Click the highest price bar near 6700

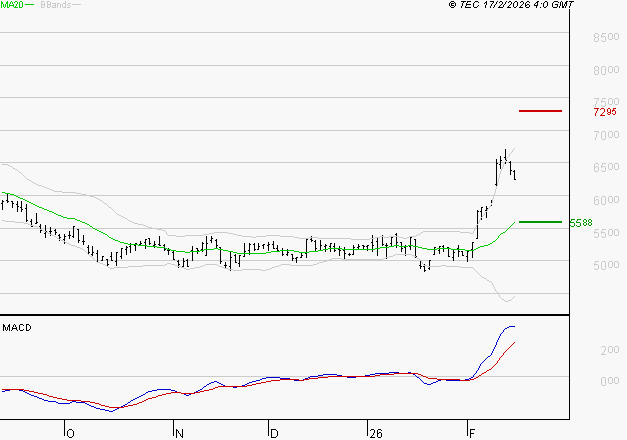pos(506,156)
